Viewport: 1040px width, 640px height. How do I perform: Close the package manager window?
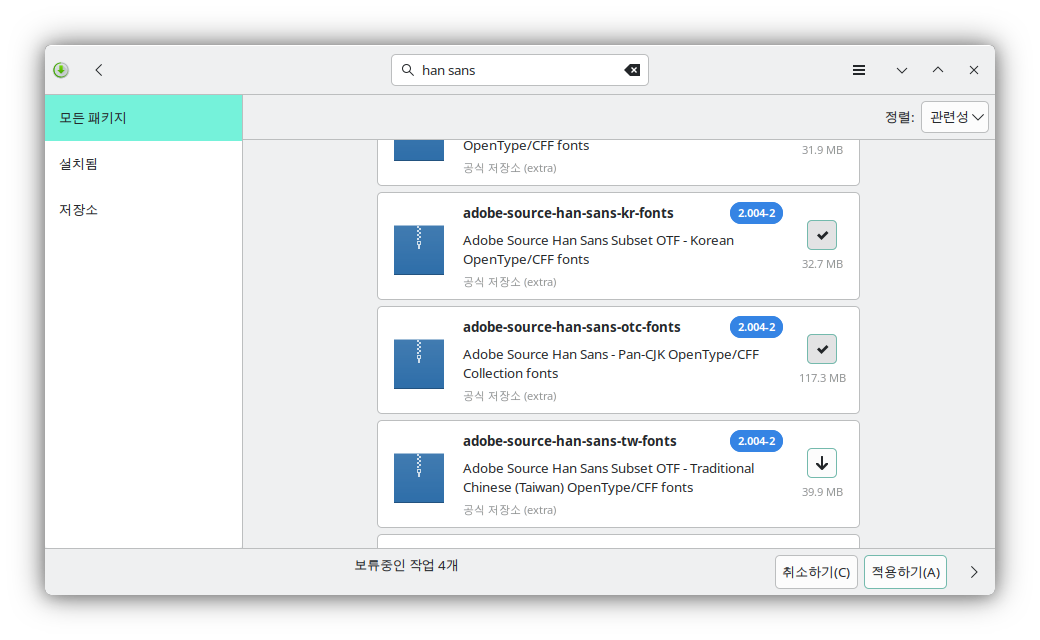(974, 70)
